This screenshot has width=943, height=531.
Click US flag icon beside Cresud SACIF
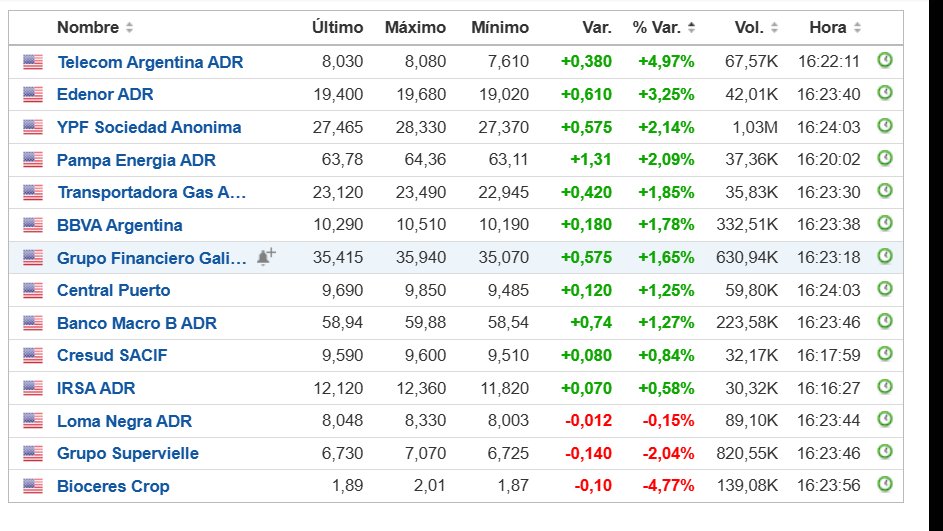point(33,355)
